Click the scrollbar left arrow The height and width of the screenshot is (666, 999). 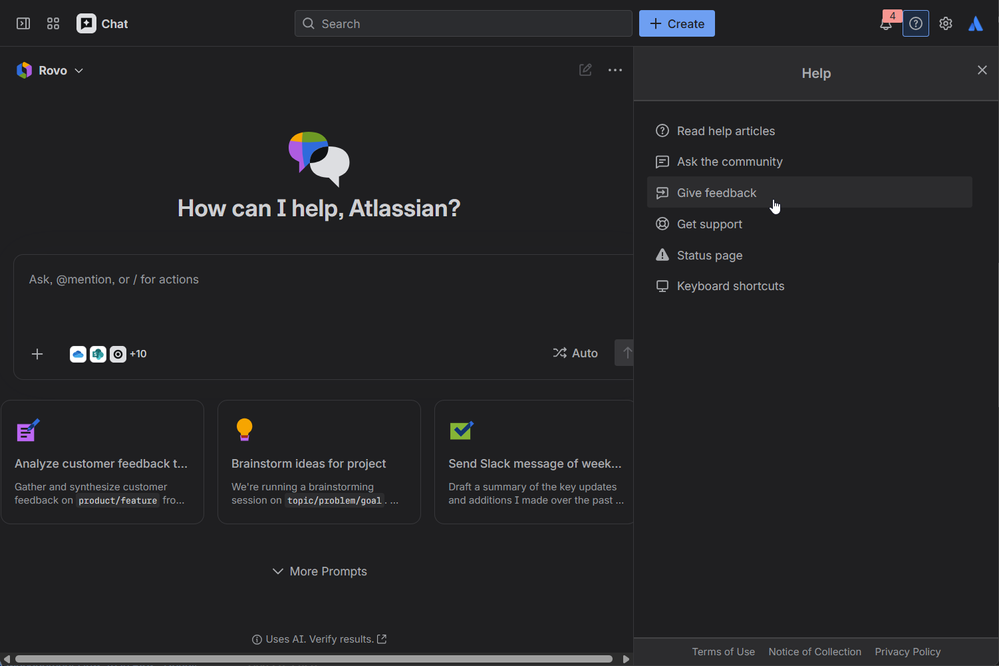pos(6,659)
